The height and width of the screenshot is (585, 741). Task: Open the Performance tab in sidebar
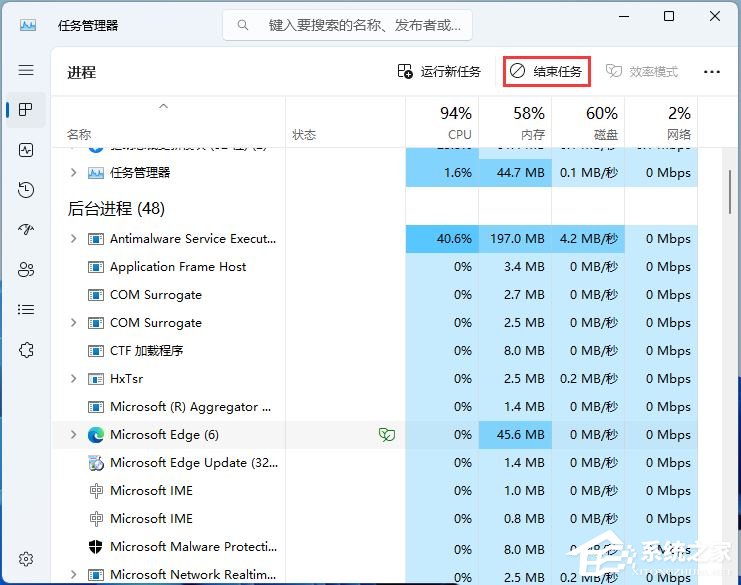click(x=26, y=150)
